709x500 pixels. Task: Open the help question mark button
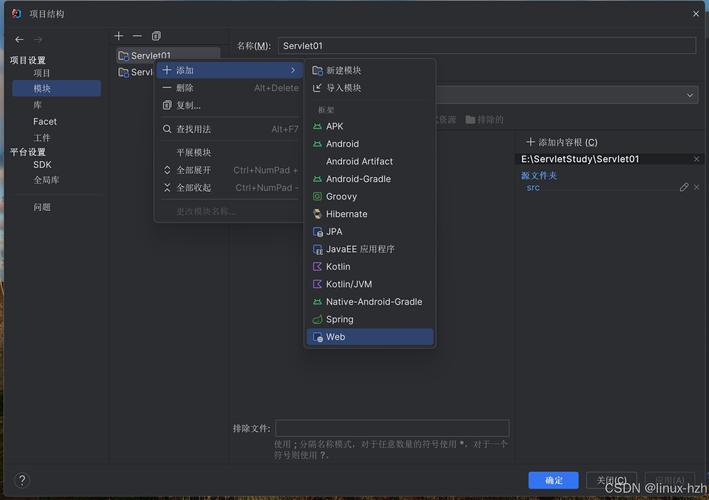(22, 481)
